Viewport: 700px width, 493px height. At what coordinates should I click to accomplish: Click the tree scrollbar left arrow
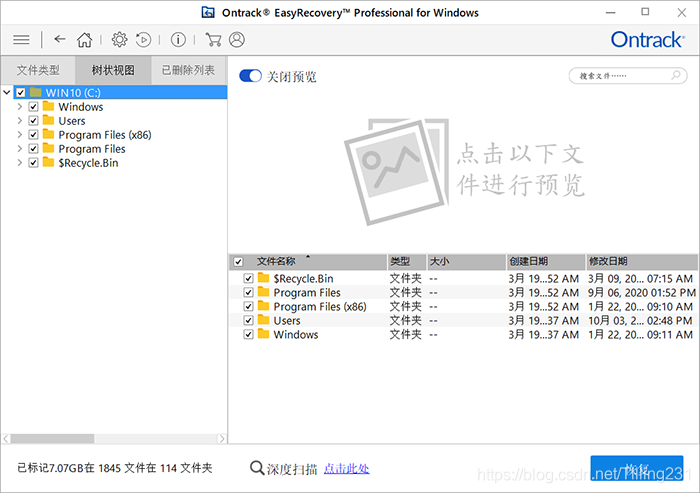pos(6,439)
